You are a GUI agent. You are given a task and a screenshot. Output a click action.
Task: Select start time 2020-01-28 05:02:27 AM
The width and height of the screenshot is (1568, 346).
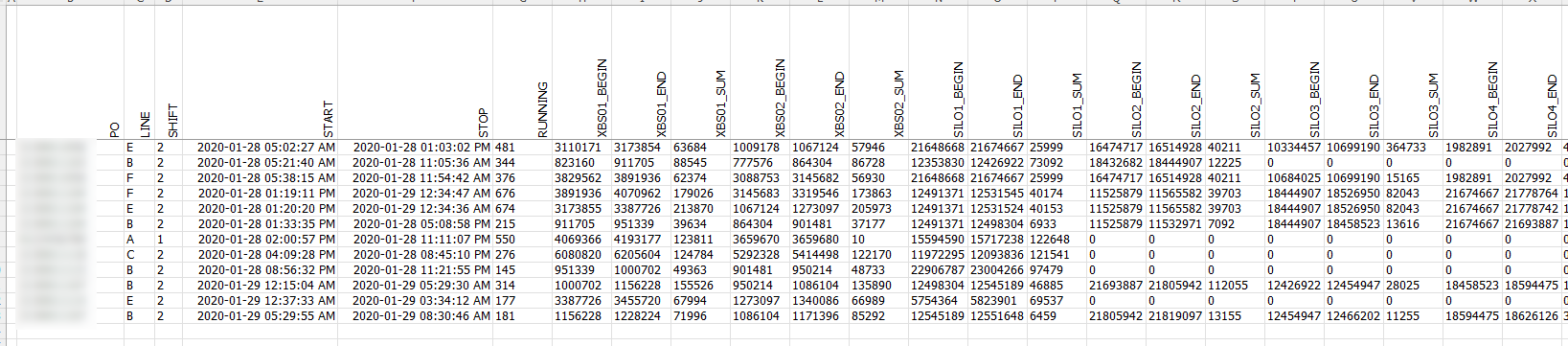click(x=260, y=148)
